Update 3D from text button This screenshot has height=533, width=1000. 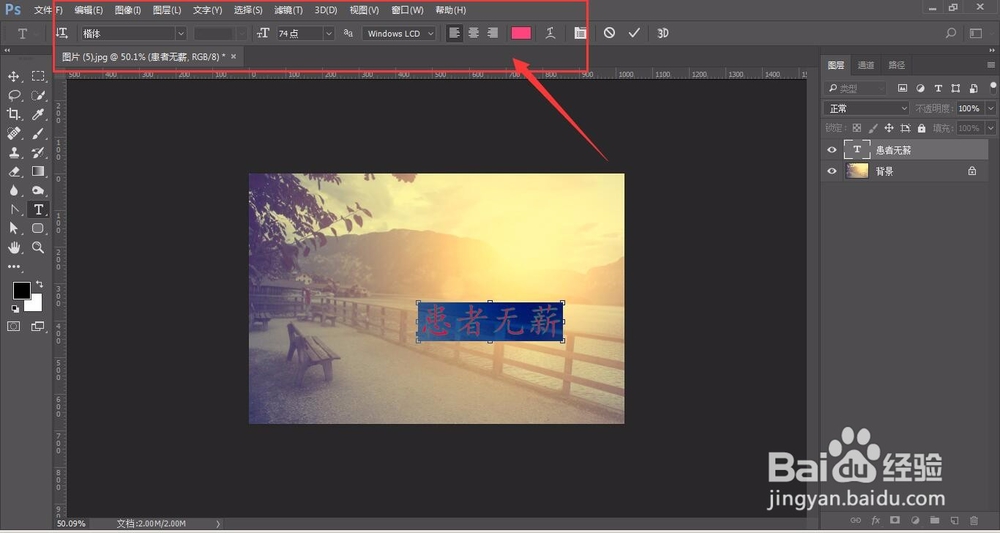(x=663, y=33)
